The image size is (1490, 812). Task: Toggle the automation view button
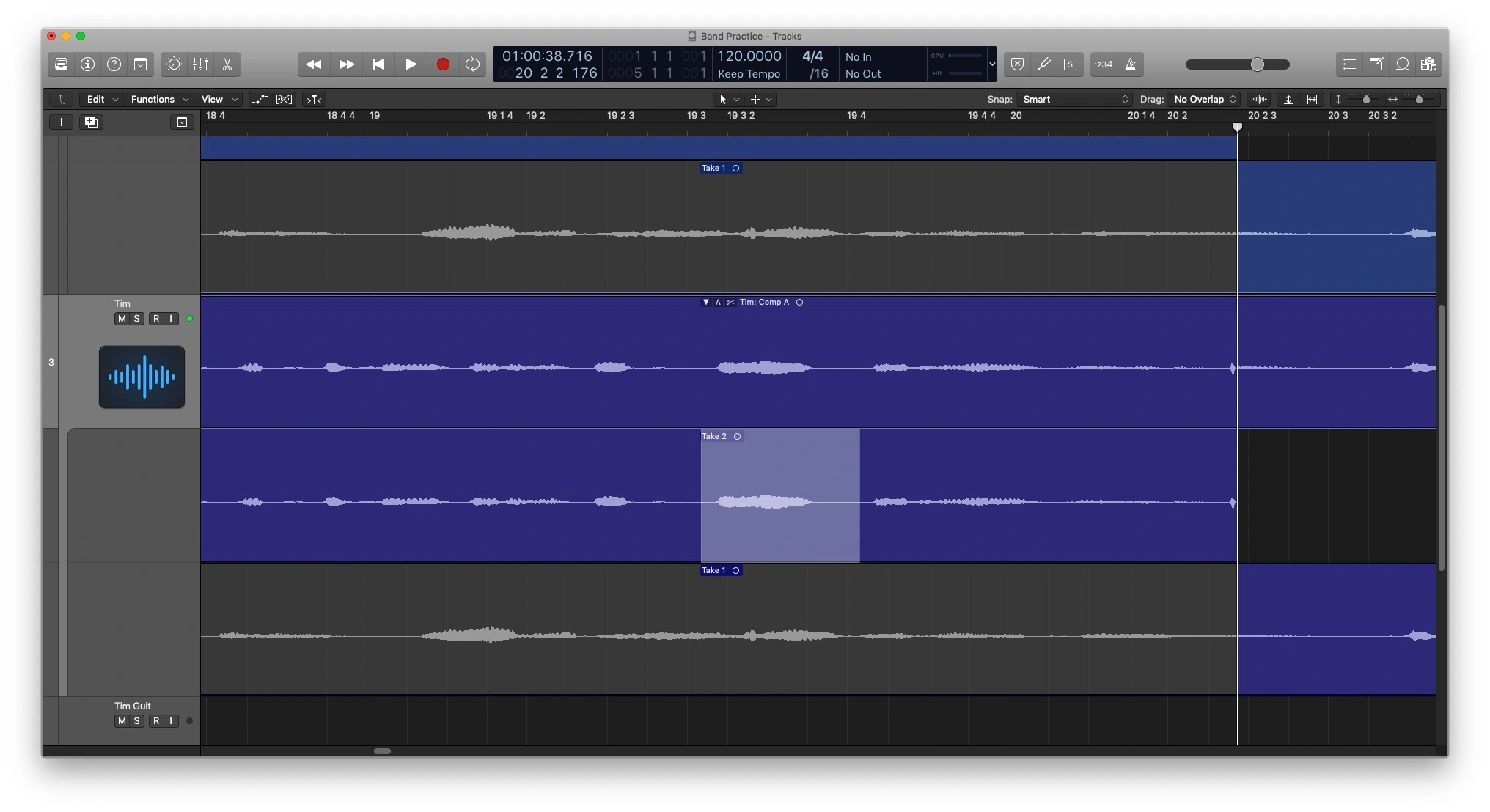point(260,100)
